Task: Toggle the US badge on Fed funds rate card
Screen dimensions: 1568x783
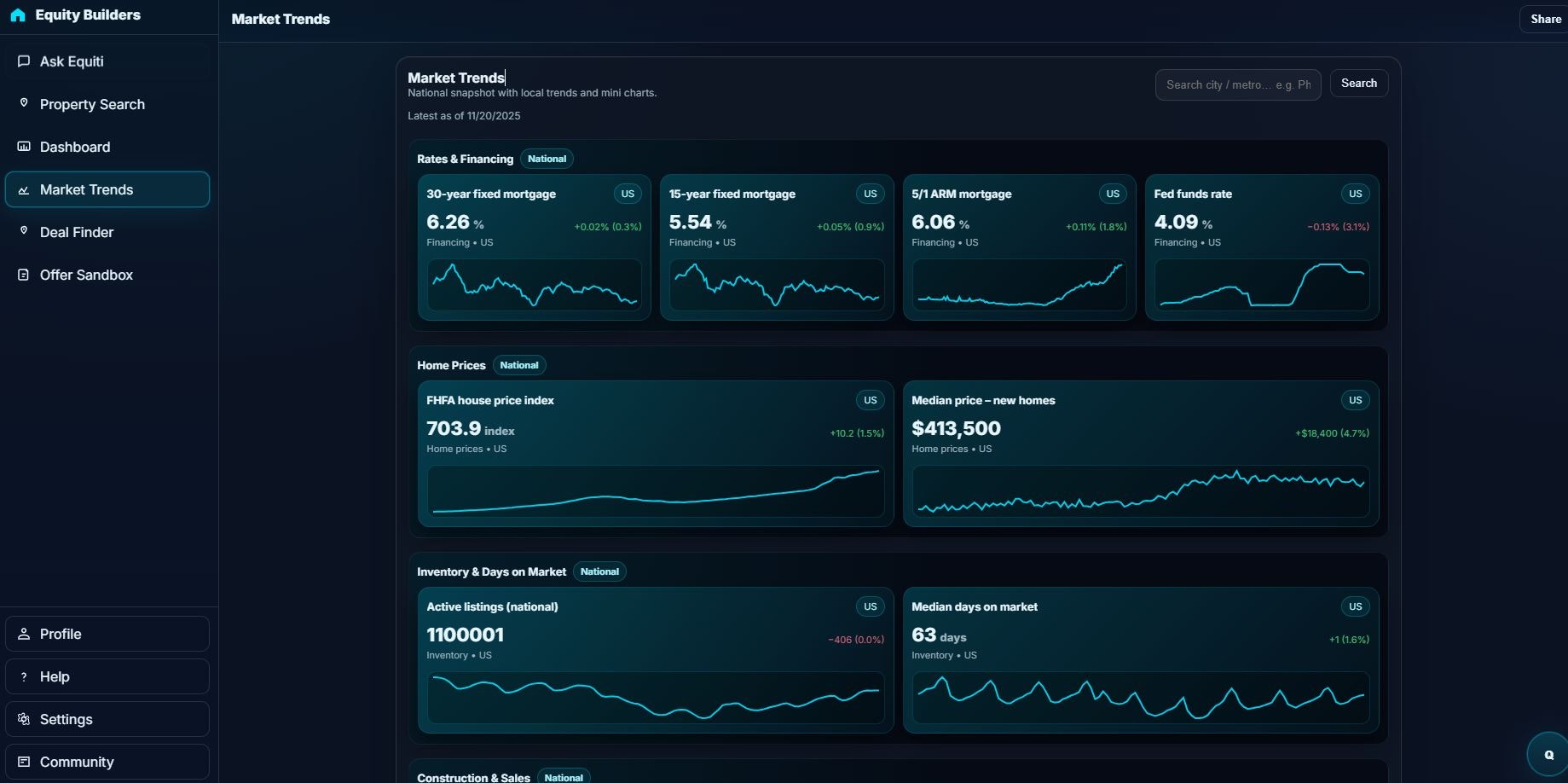Action: 1355,194
